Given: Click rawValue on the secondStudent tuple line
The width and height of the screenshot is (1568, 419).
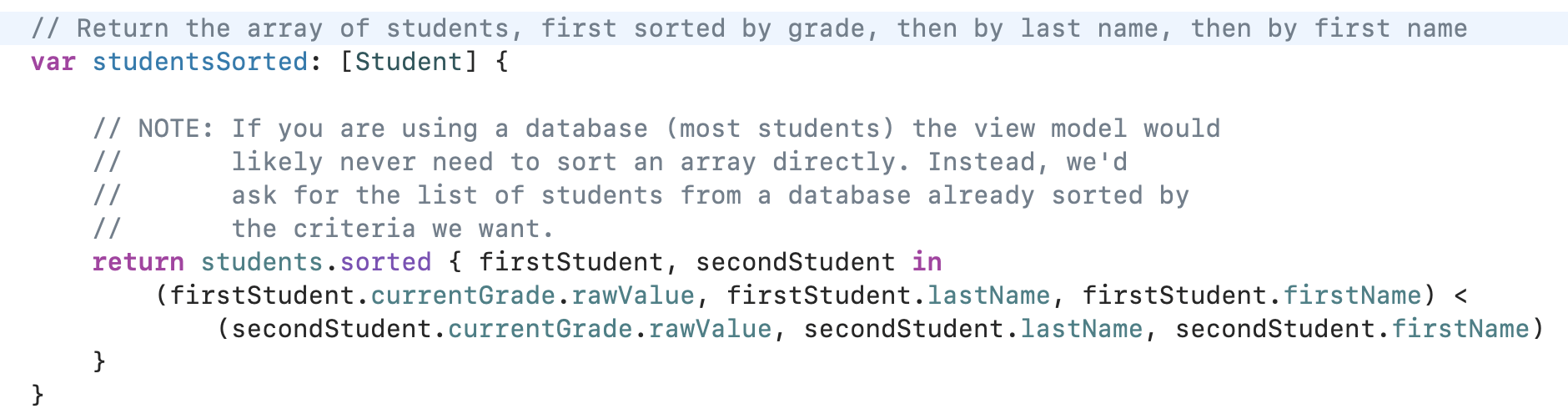Looking at the screenshot, I should point(710,329).
